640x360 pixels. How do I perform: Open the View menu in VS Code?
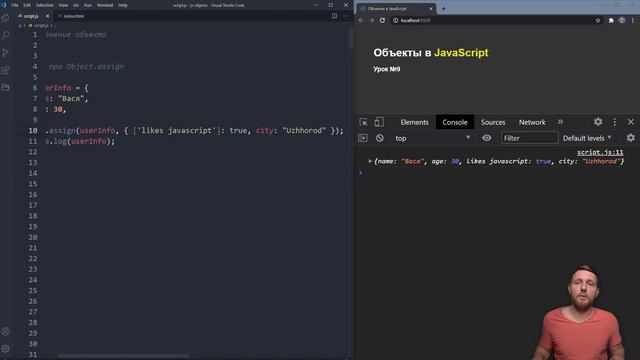[x=63, y=5]
